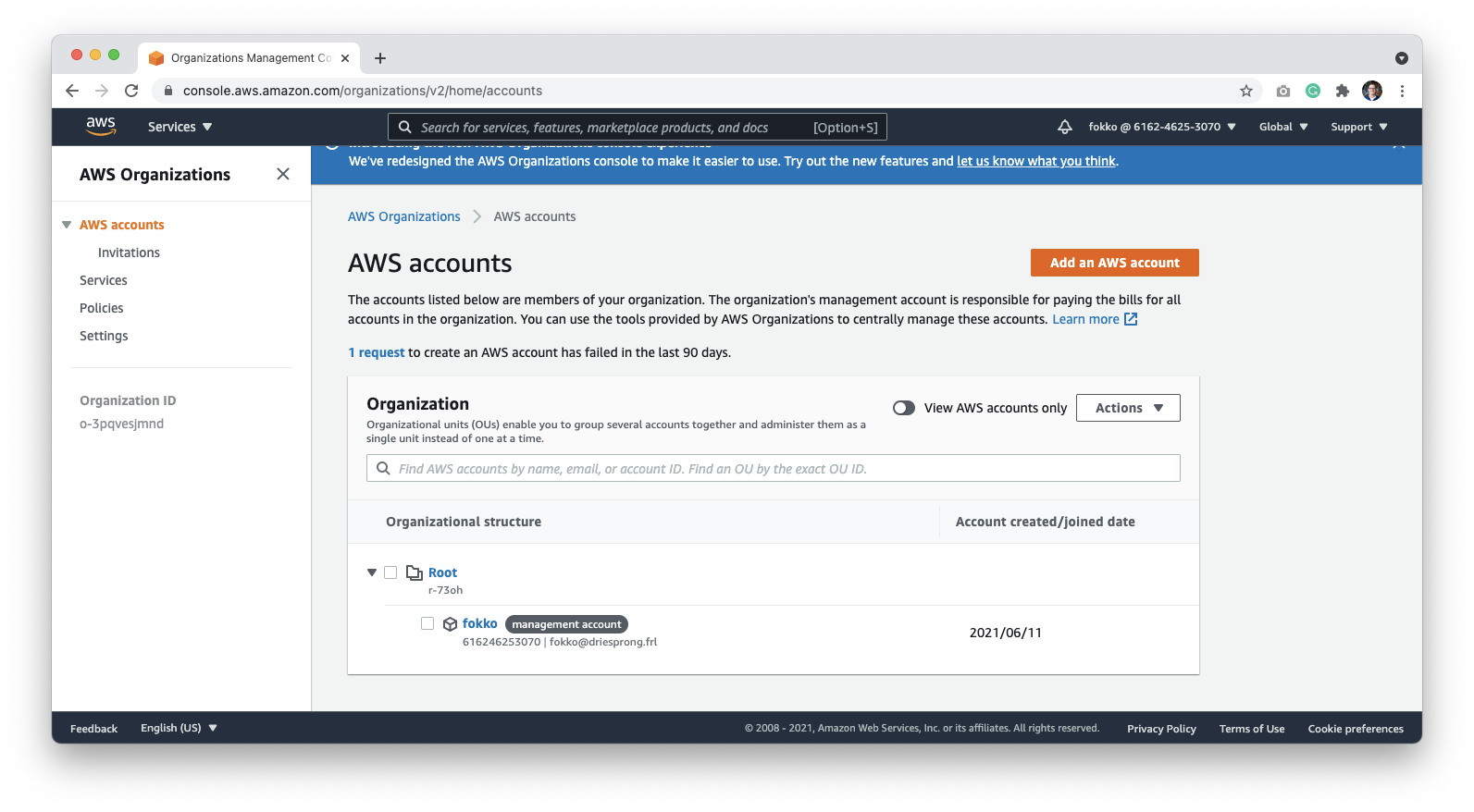Collapse the Root tree node
The height and width of the screenshot is (812, 1474).
click(372, 572)
